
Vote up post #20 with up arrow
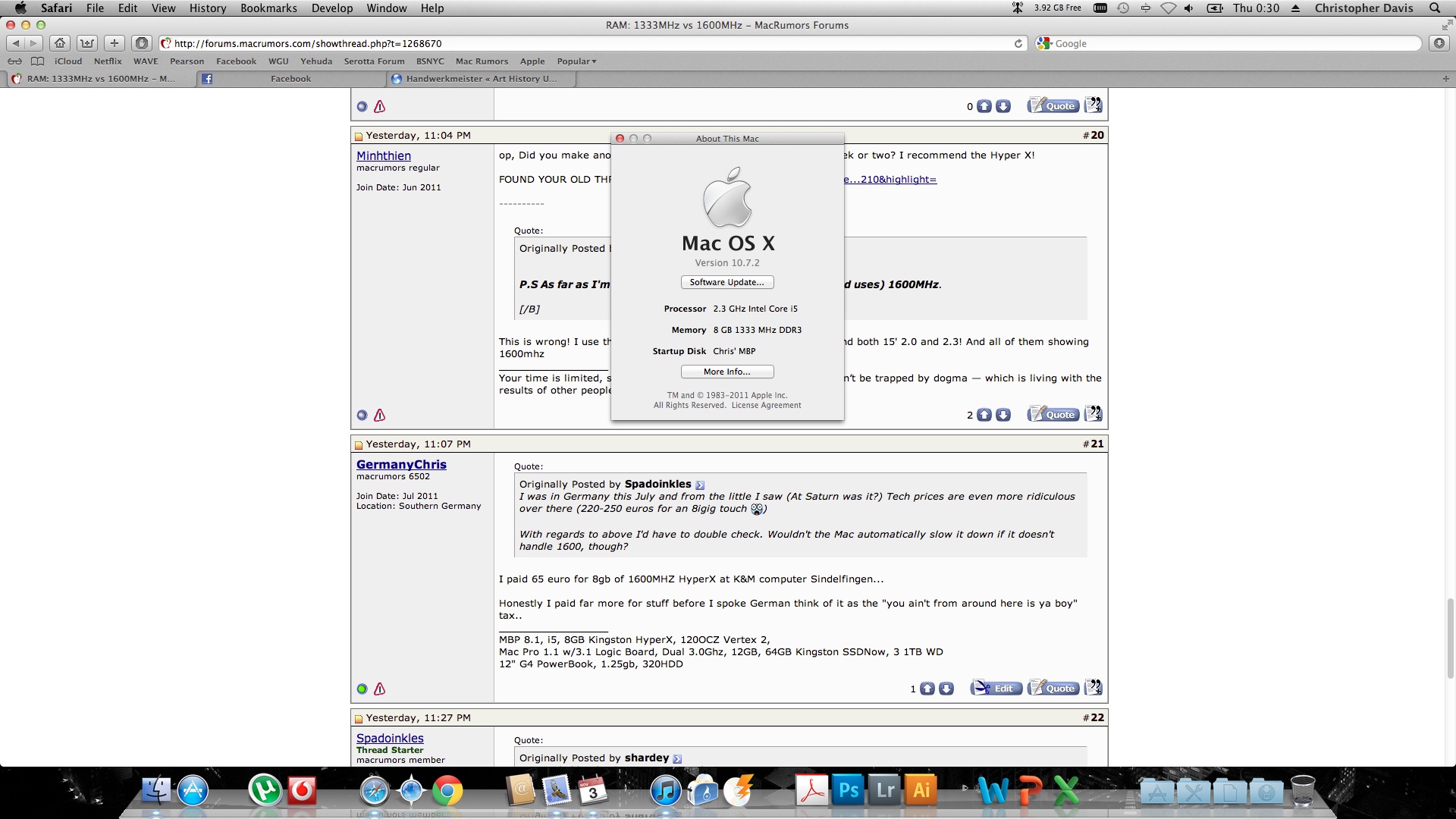click(984, 415)
